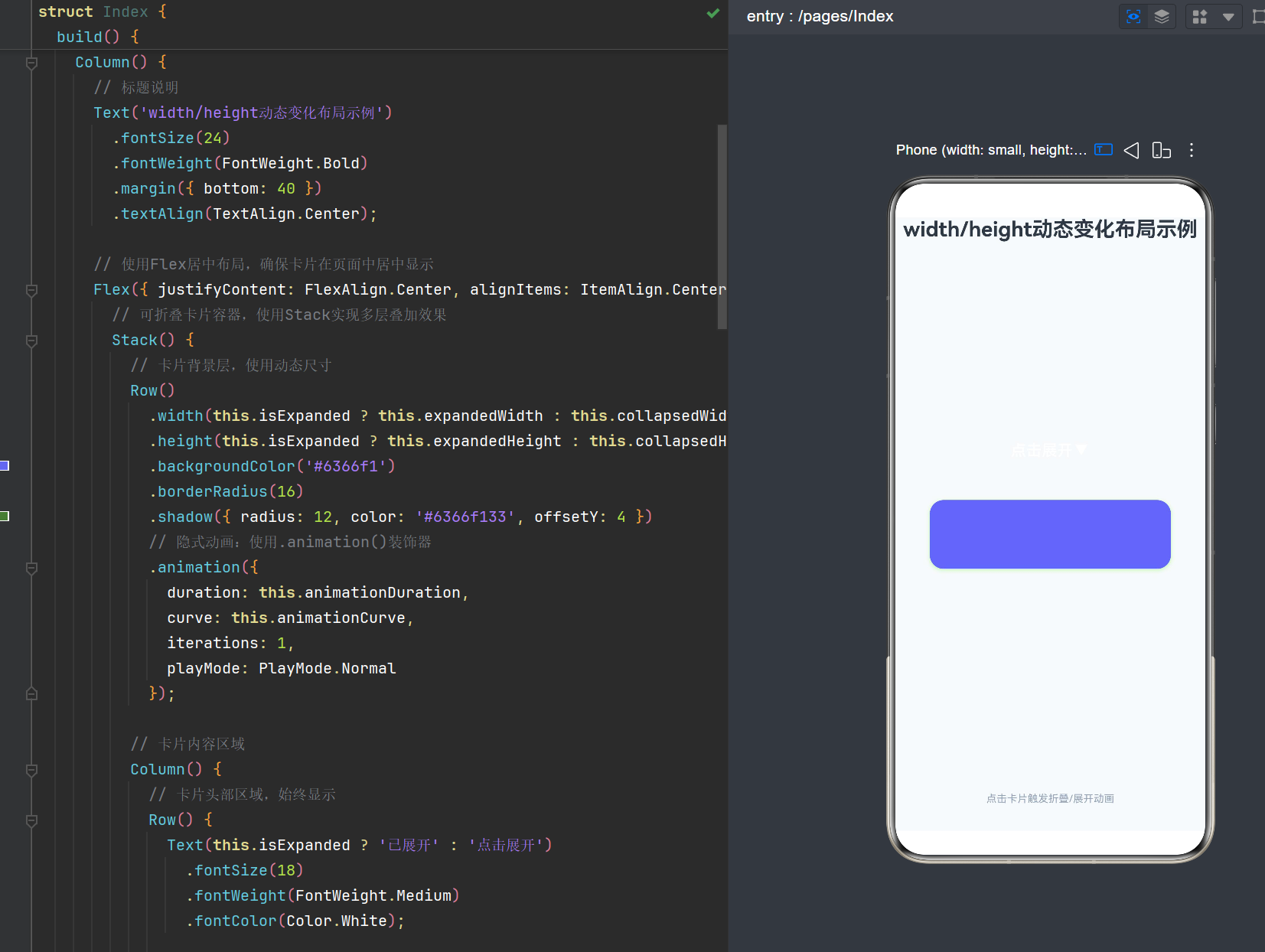The image size is (1265, 952).
Task: Click the comment // 标题说明
Action: [136, 87]
